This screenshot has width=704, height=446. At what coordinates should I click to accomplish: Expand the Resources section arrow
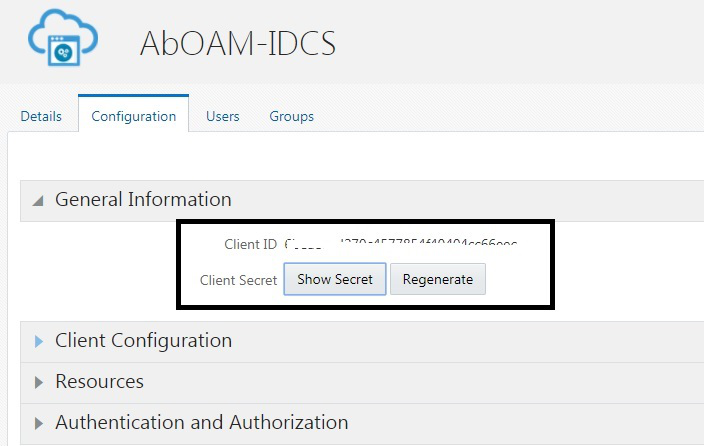click(x=39, y=382)
